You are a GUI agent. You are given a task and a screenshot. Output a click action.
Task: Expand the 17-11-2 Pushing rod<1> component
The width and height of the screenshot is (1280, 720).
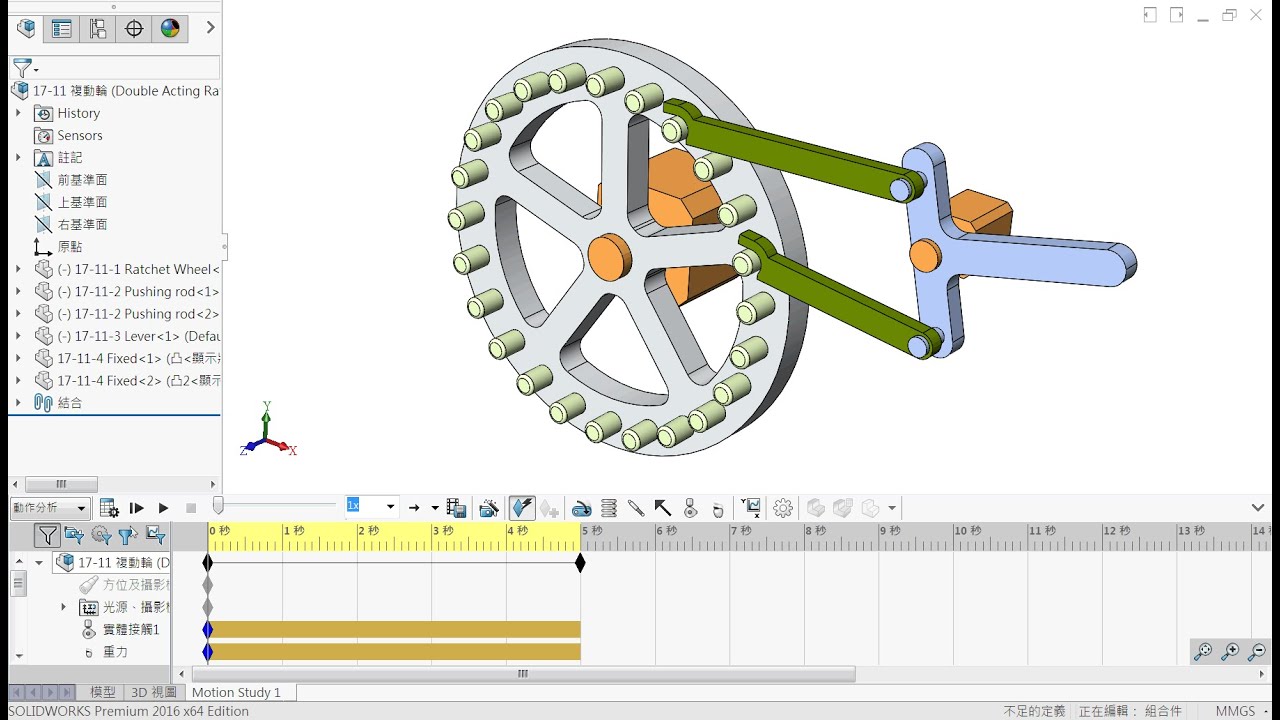click(18, 291)
